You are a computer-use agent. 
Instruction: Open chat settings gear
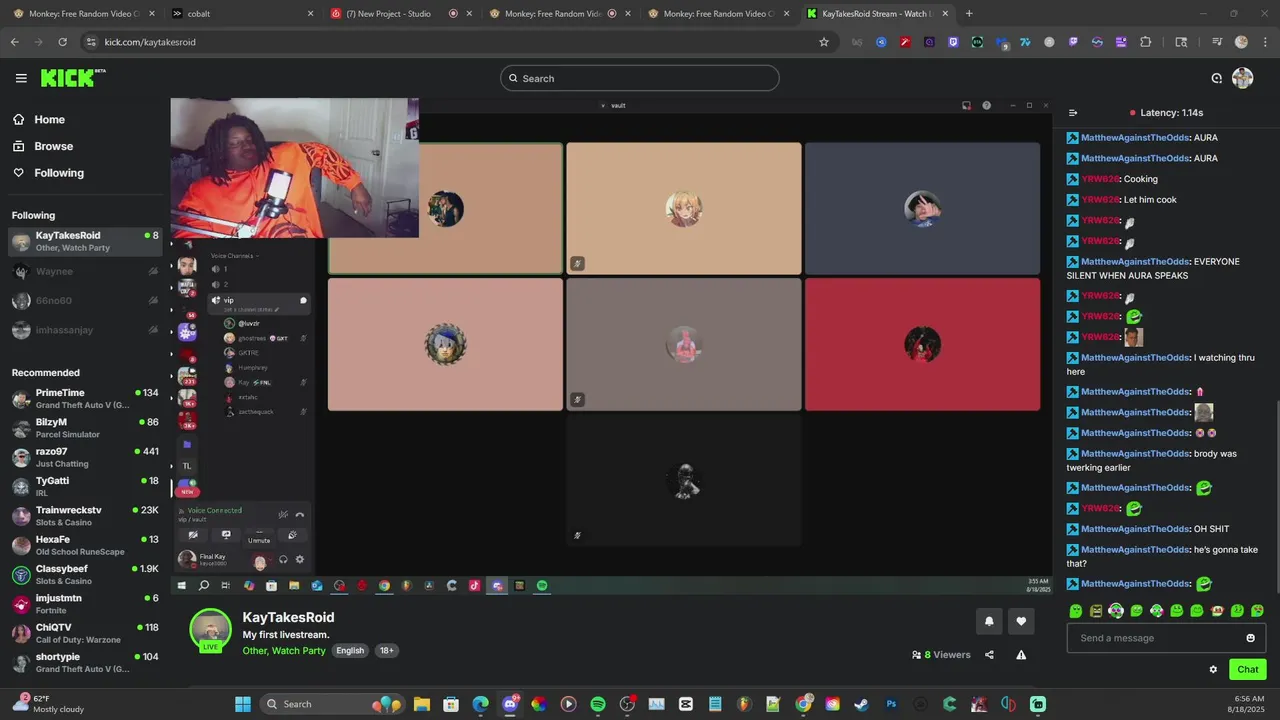(x=1213, y=670)
